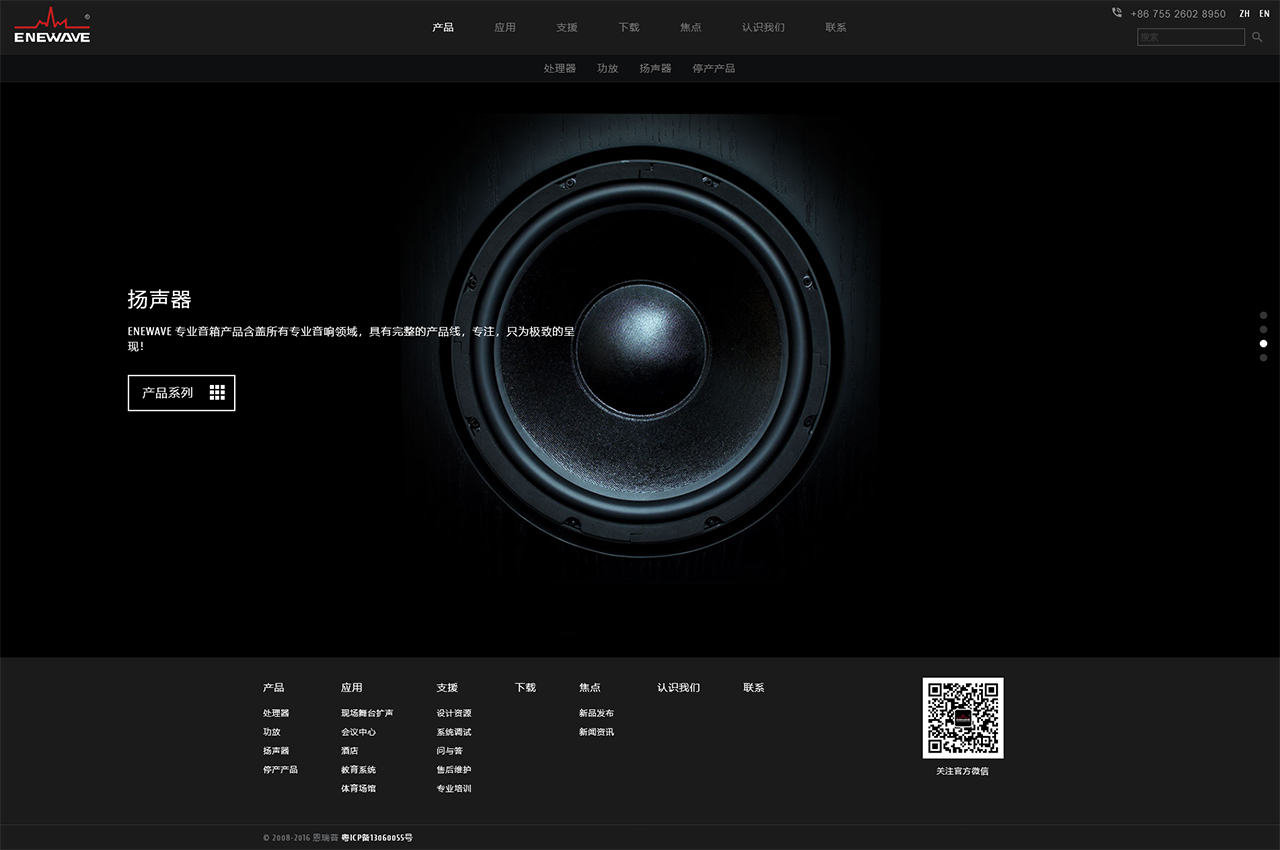
Task: Open the 产品 top navigation menu
Action: pyautogui.click(x=443, y=27)
